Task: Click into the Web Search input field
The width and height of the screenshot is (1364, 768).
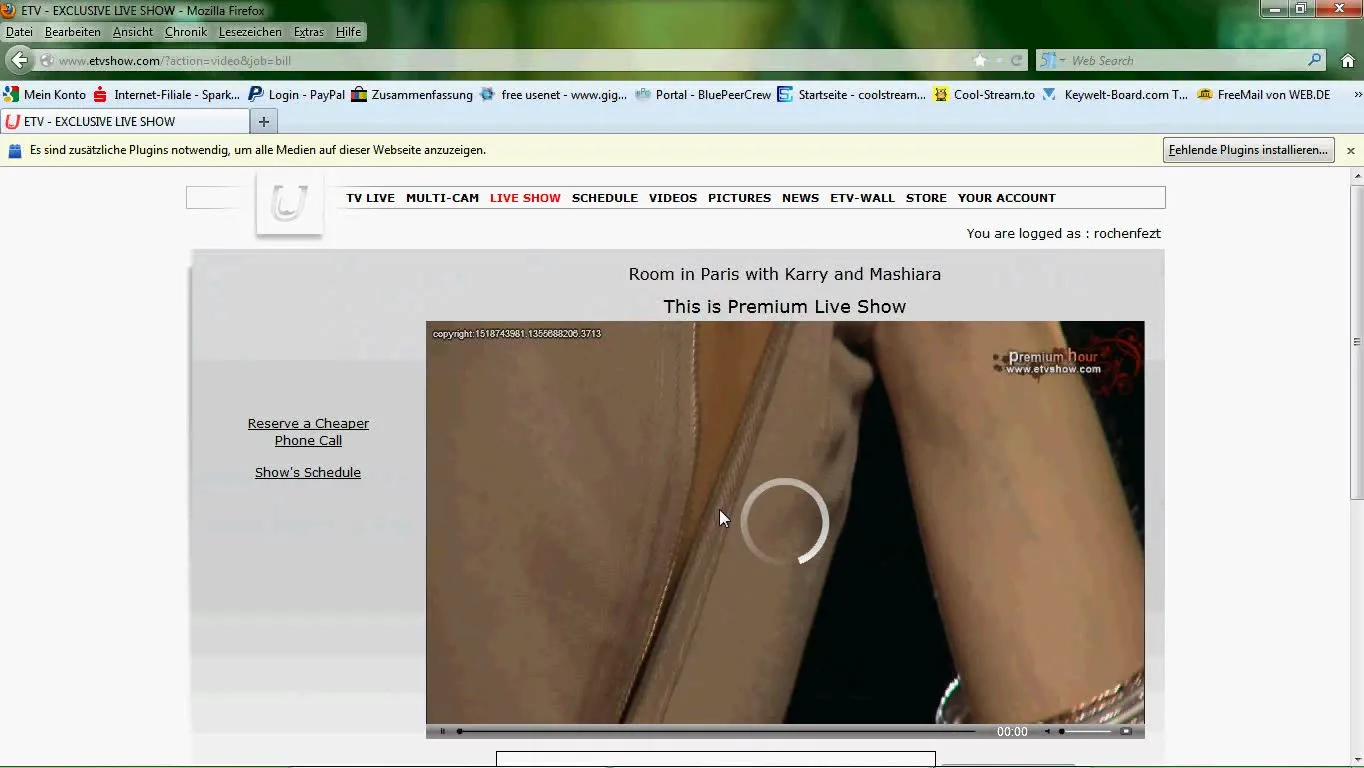Action: pos(1185,60)
